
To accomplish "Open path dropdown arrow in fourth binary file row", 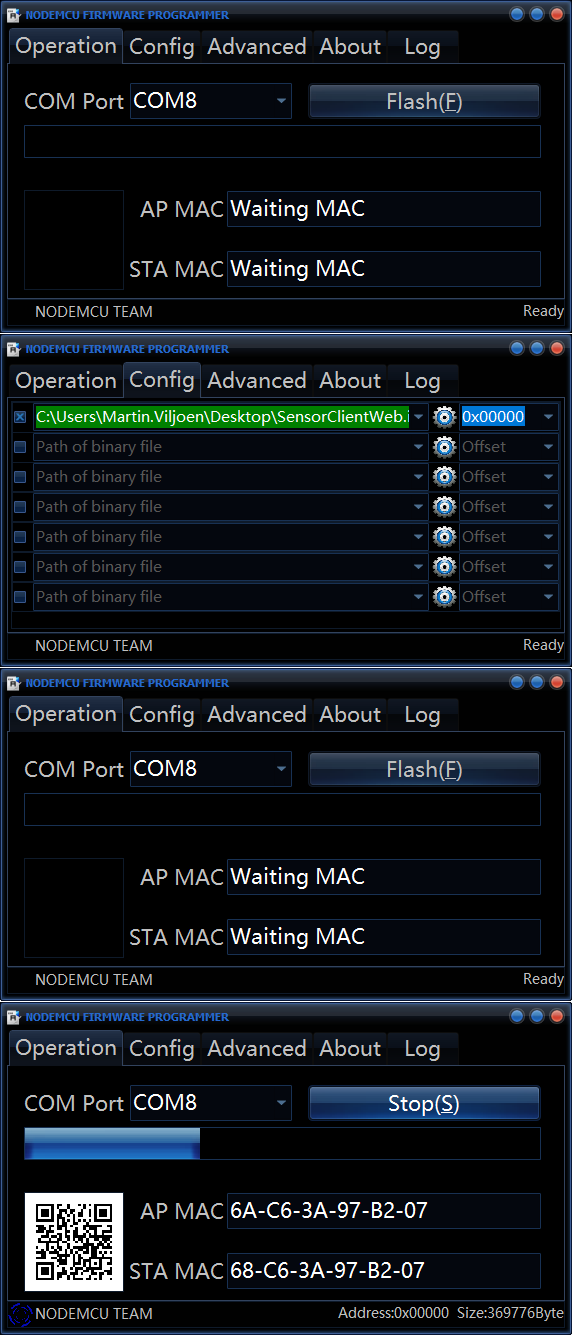I will (x=418, y=507).
